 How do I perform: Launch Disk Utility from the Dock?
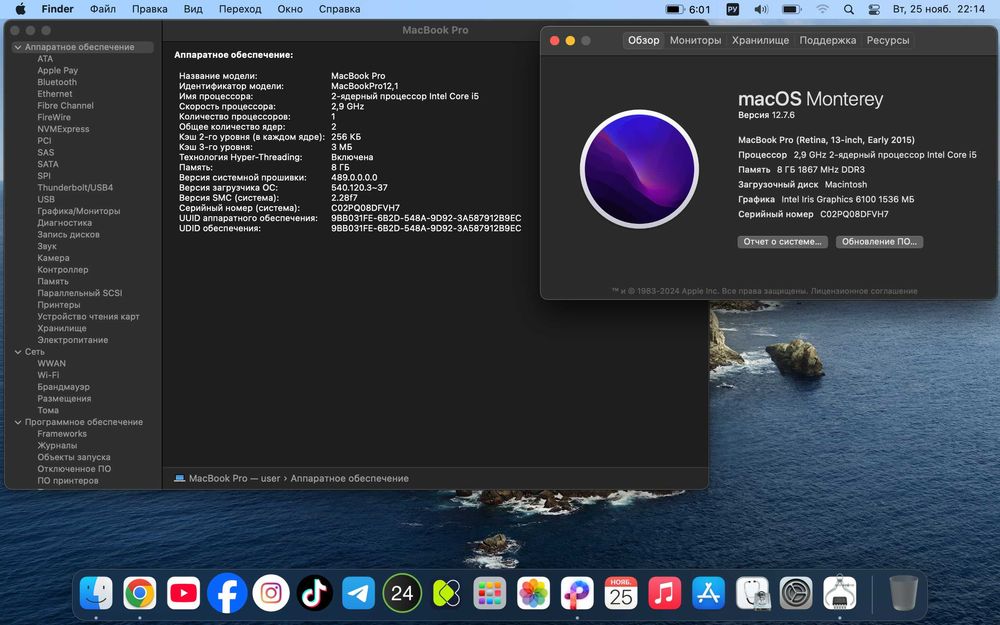pos(753,593)
